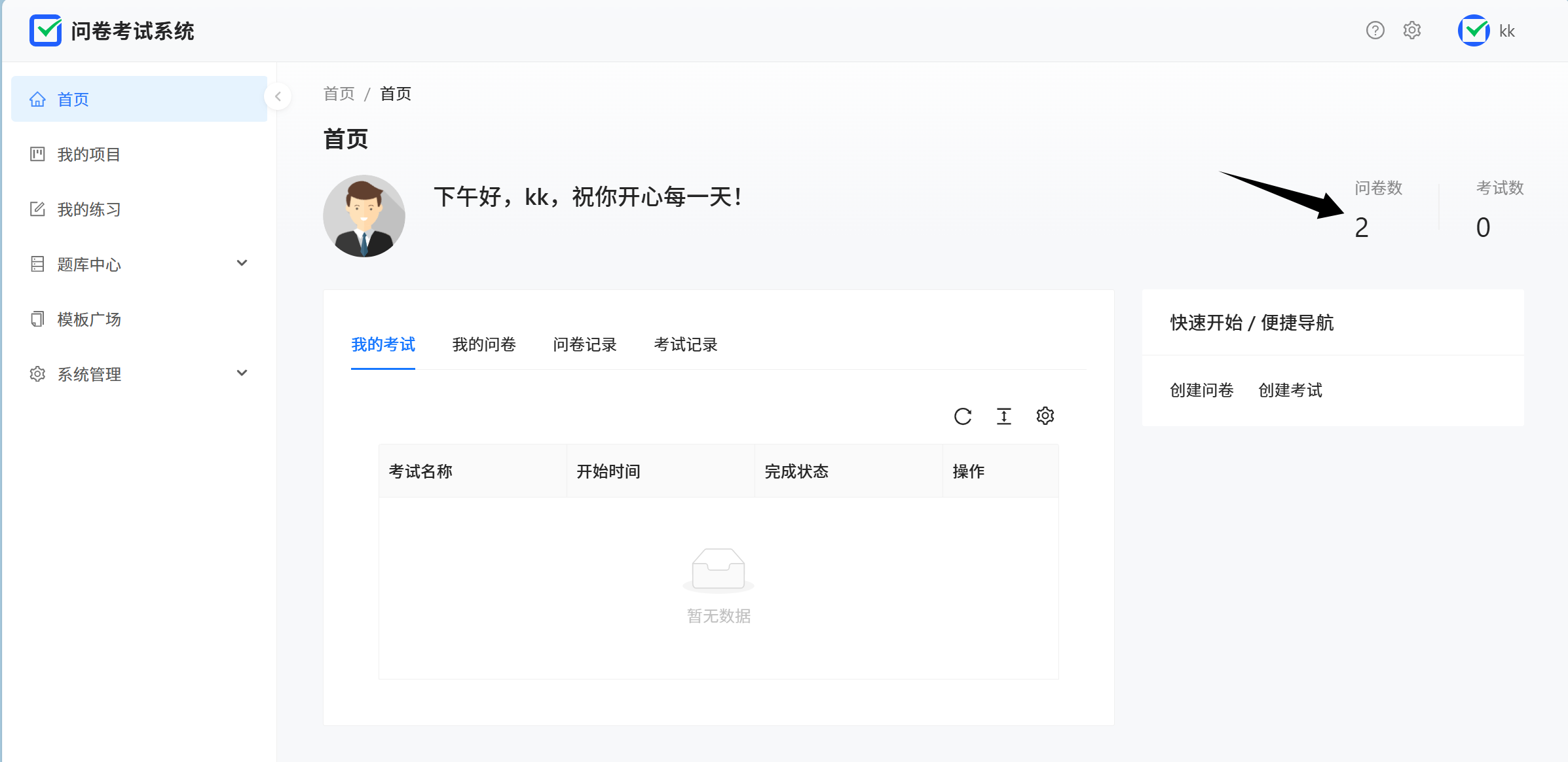This screenshot has height=762, width=1568.
Task: Click the kk user avatar icon
Action: point(1474,31)
